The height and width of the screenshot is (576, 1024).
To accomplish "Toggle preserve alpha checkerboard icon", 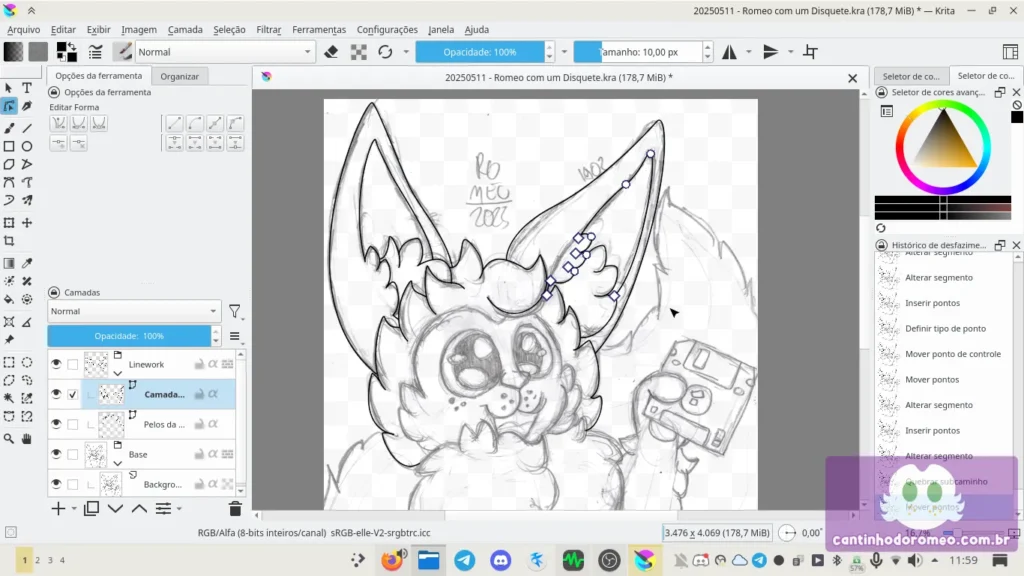I will (359, 52).
